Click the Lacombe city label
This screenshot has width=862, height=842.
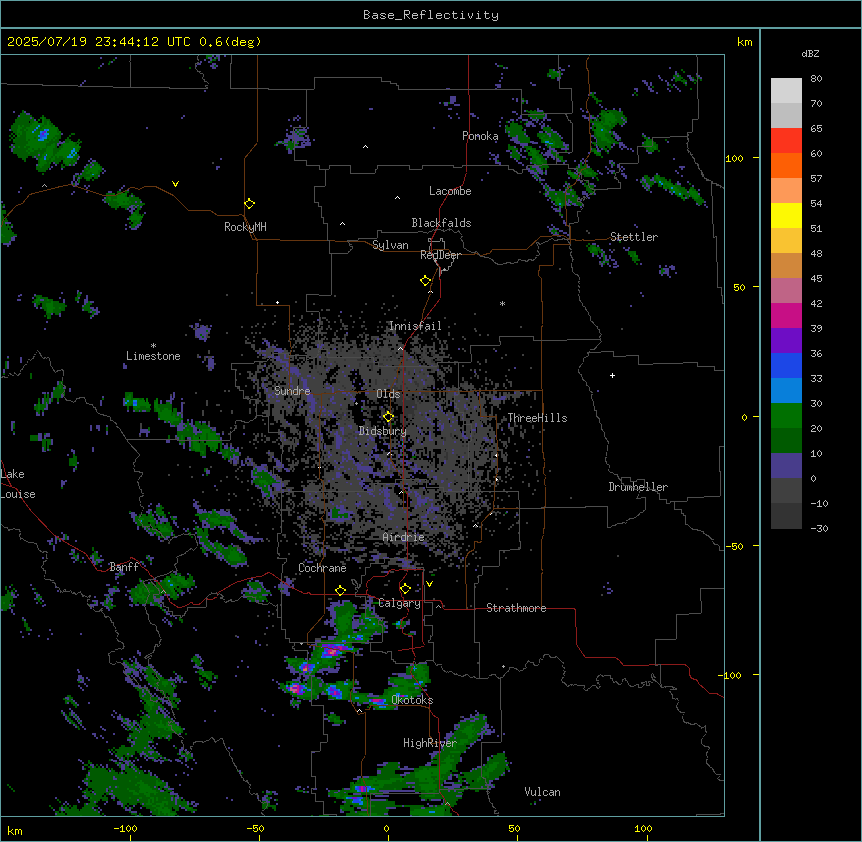(x=450, y=191)
